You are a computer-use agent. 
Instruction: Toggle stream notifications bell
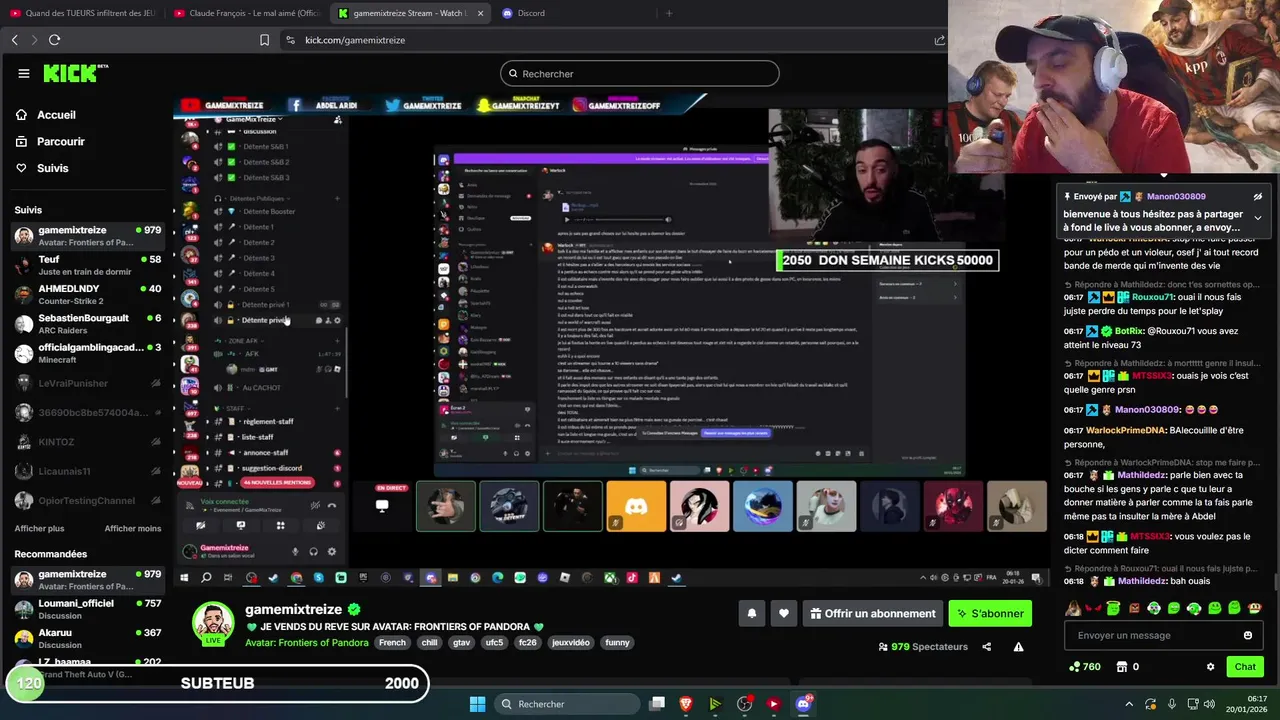[x=751, y=614]
